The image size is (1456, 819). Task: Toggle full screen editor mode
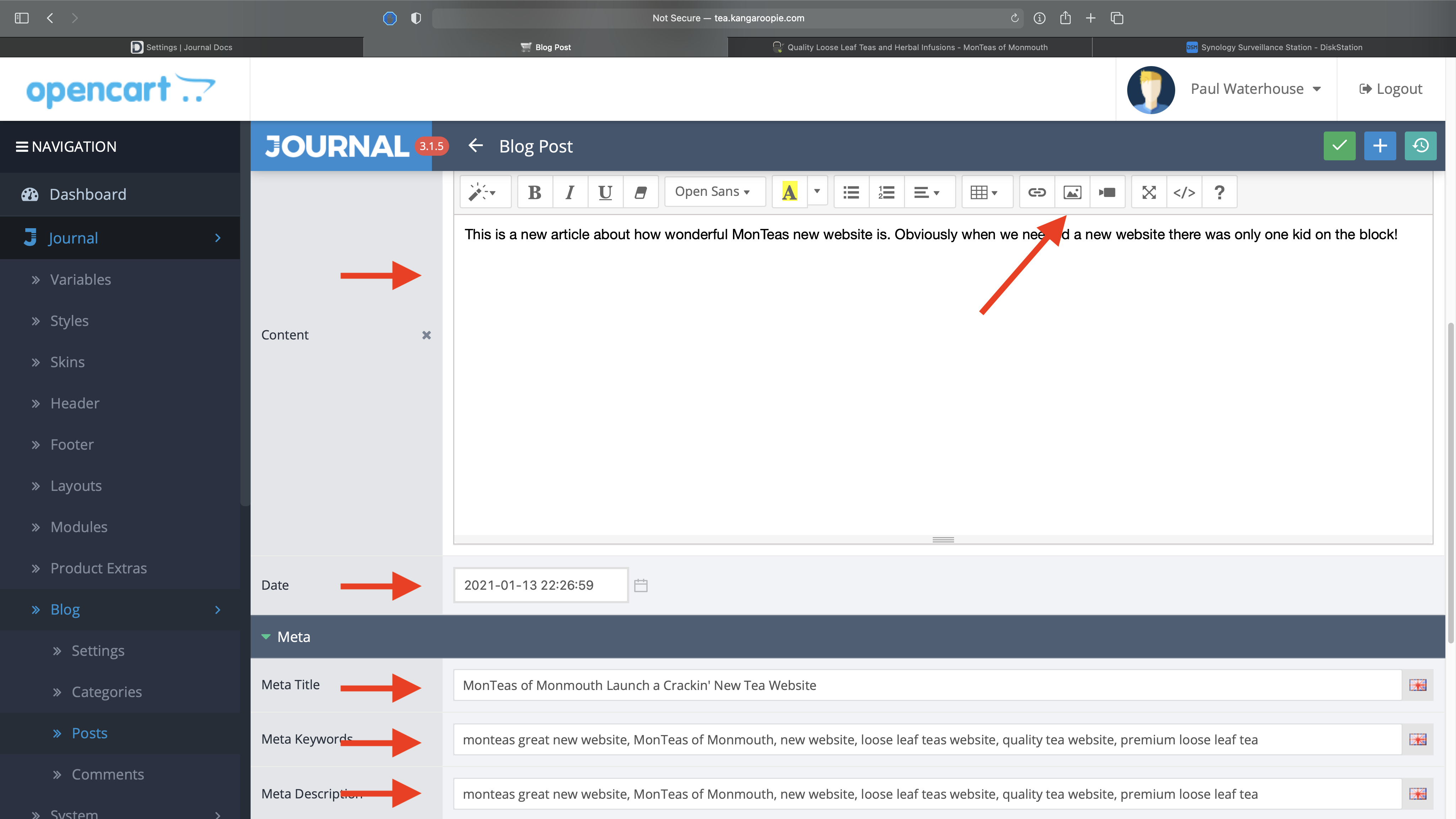coord(1149,192)
